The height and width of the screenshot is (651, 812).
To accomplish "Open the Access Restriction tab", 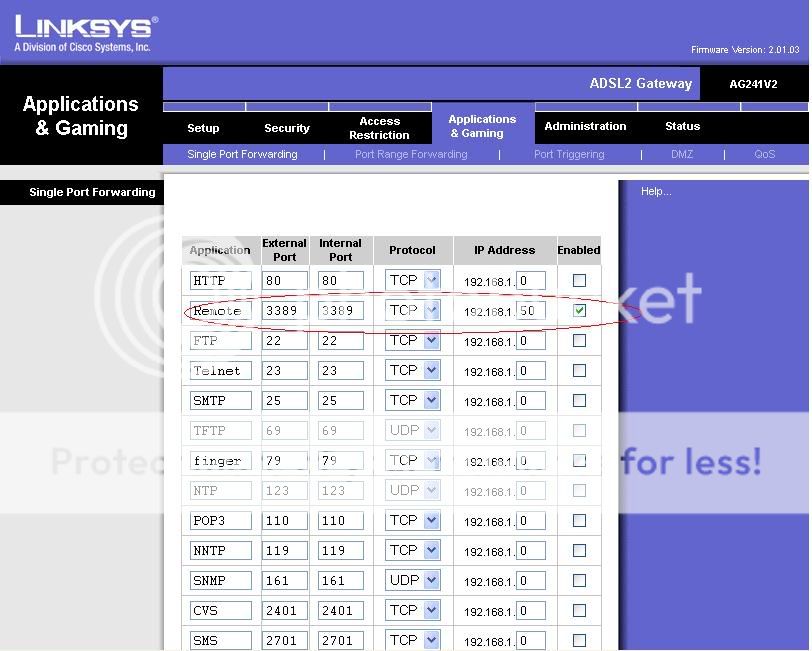I will (379, 128).
